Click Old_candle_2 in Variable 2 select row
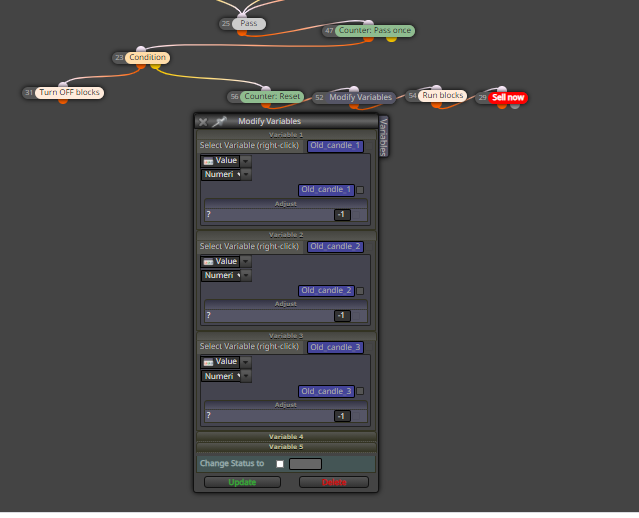639x518 pixels. tap(335, 247)
